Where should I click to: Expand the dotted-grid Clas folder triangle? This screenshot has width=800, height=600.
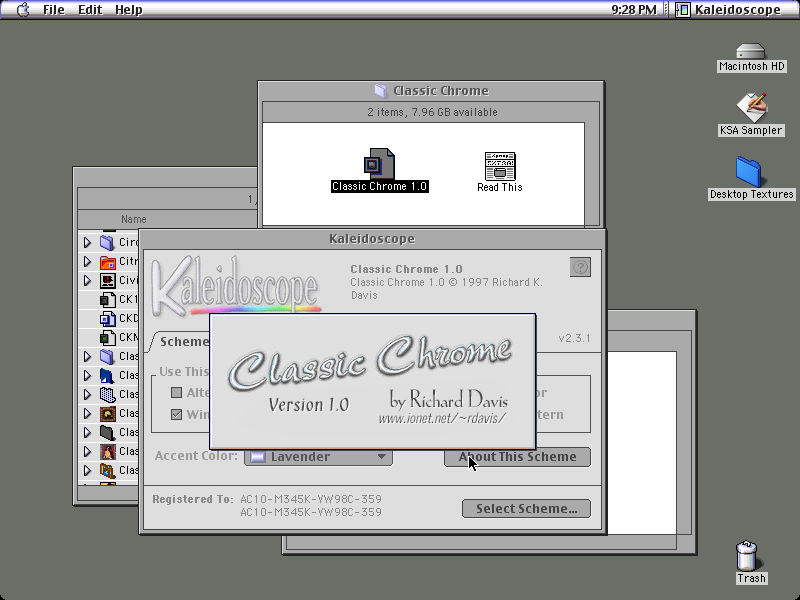click(87, 394)
